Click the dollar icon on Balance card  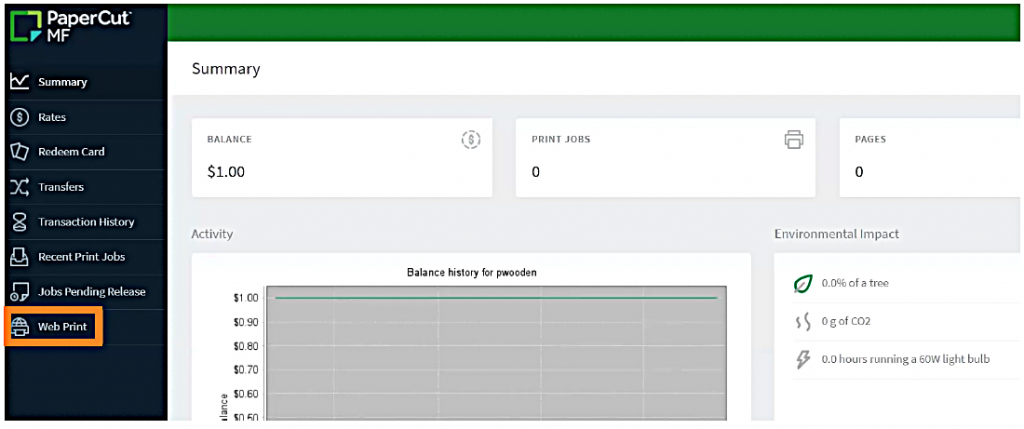[x=471, y=140]
